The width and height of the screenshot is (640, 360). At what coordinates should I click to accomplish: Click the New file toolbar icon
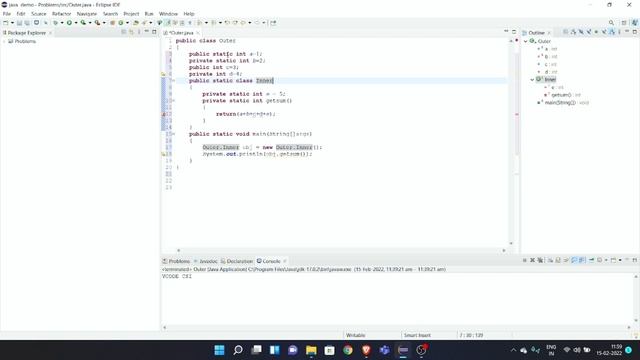5,23
